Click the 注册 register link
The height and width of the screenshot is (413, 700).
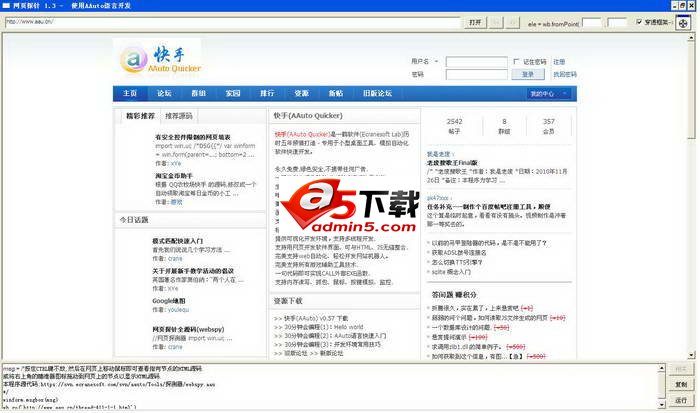(559, 61)
